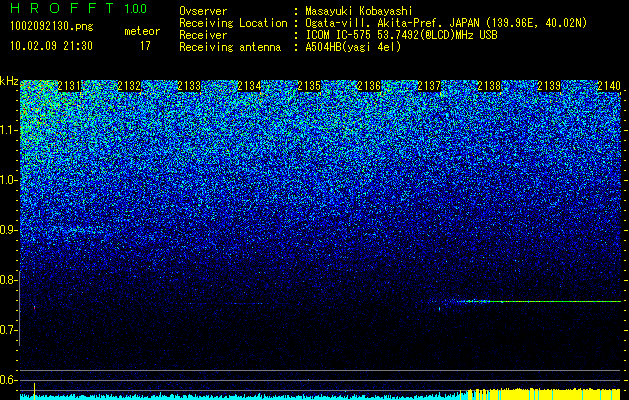Click the observer name Masayuki Kobayashi
629x400 pixels.
click(x=359, y=11)
